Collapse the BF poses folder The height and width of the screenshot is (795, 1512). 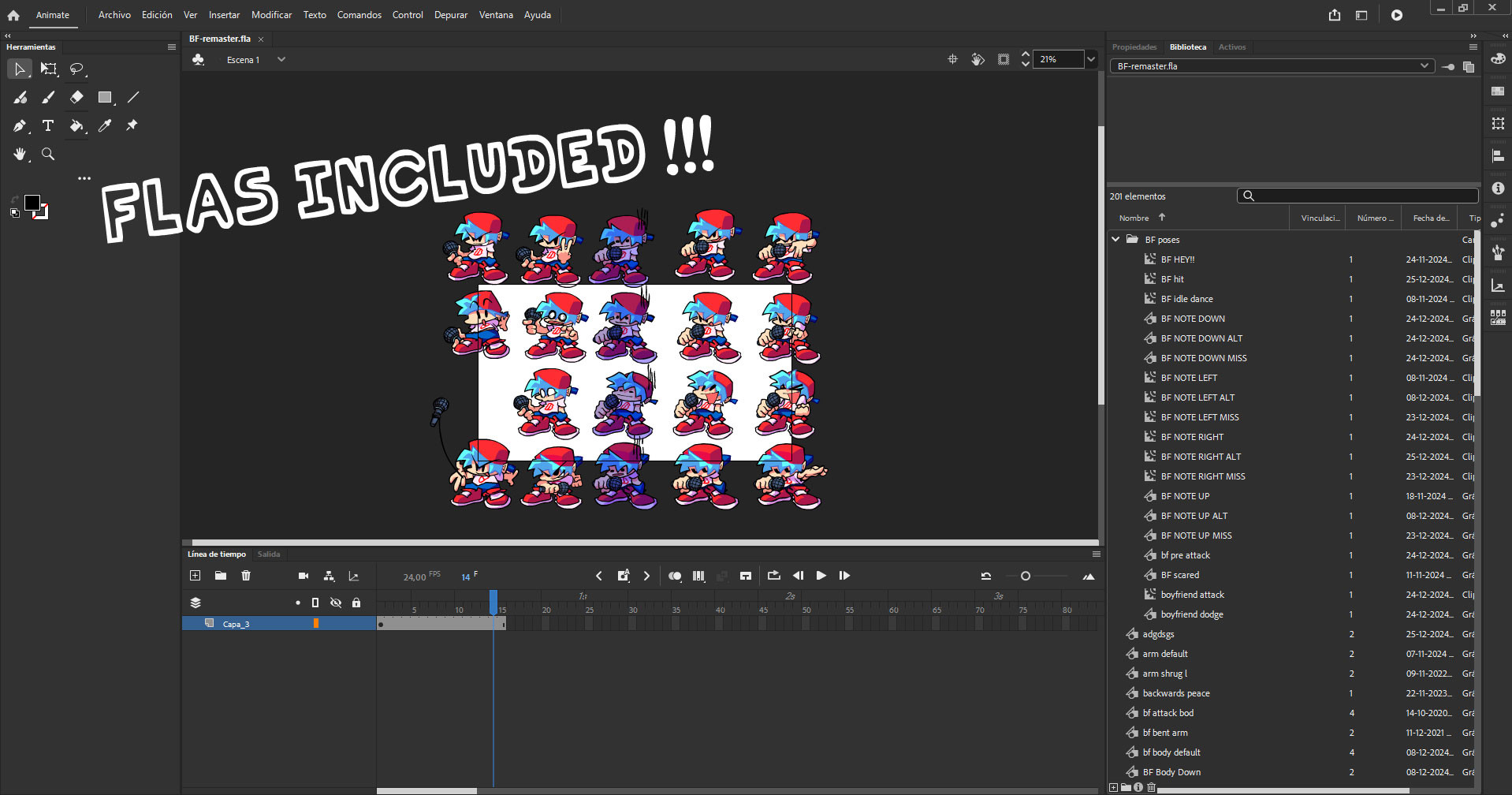point(1115,239)
